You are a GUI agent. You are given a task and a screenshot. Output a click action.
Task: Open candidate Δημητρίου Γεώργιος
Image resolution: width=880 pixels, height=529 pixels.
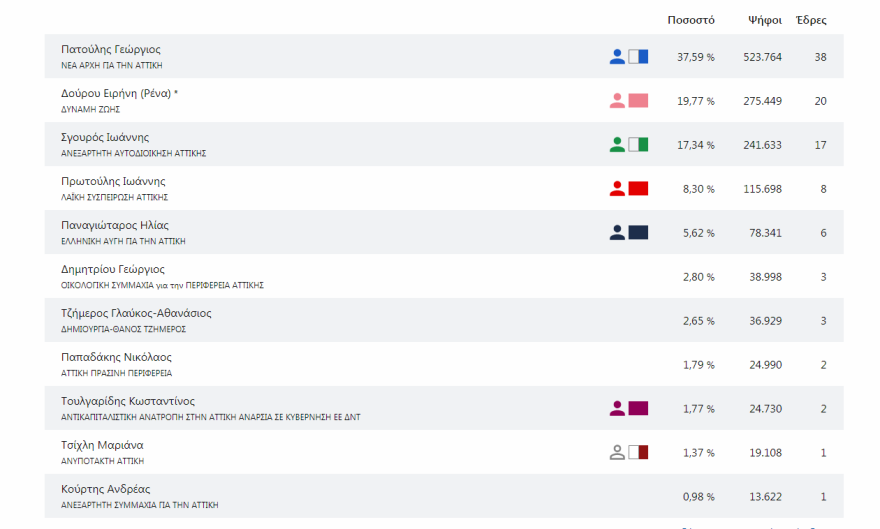[x=112, y=270]
